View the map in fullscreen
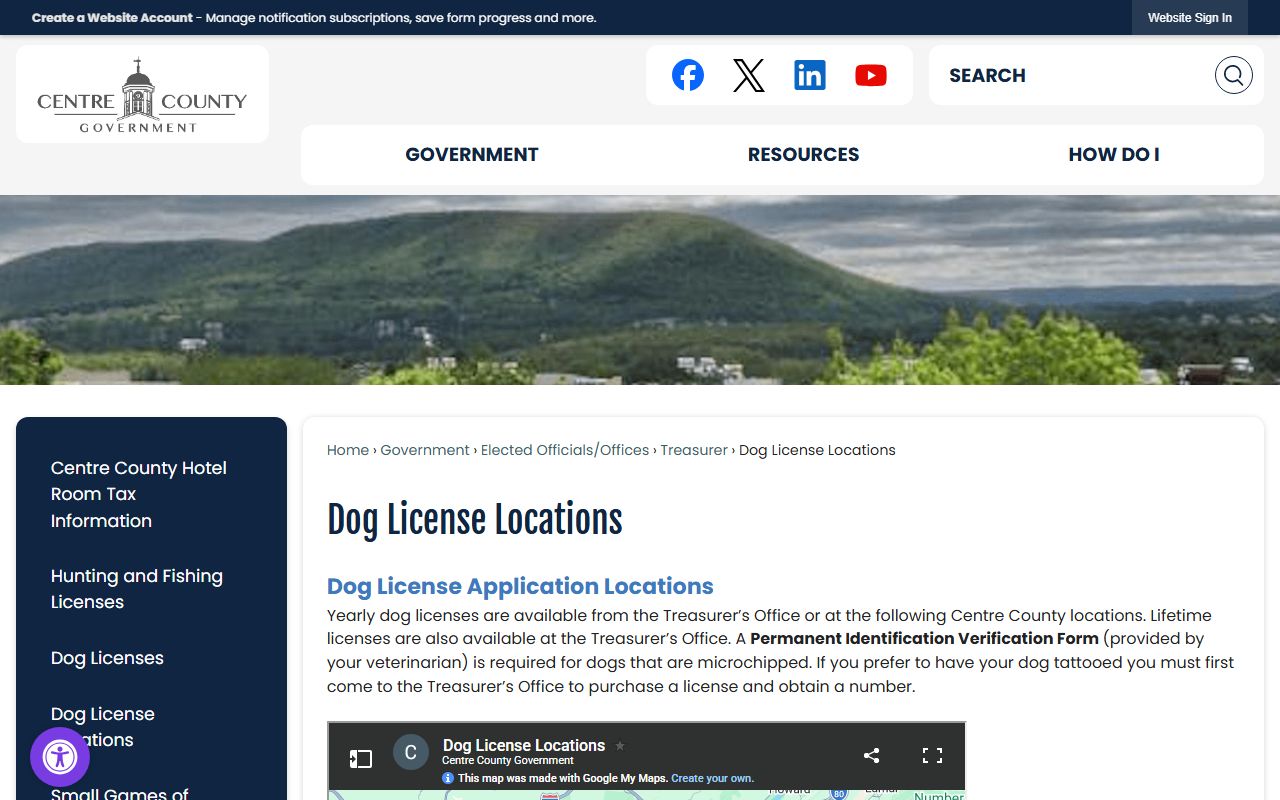The image size is (1280, 800). pos(932,756)
